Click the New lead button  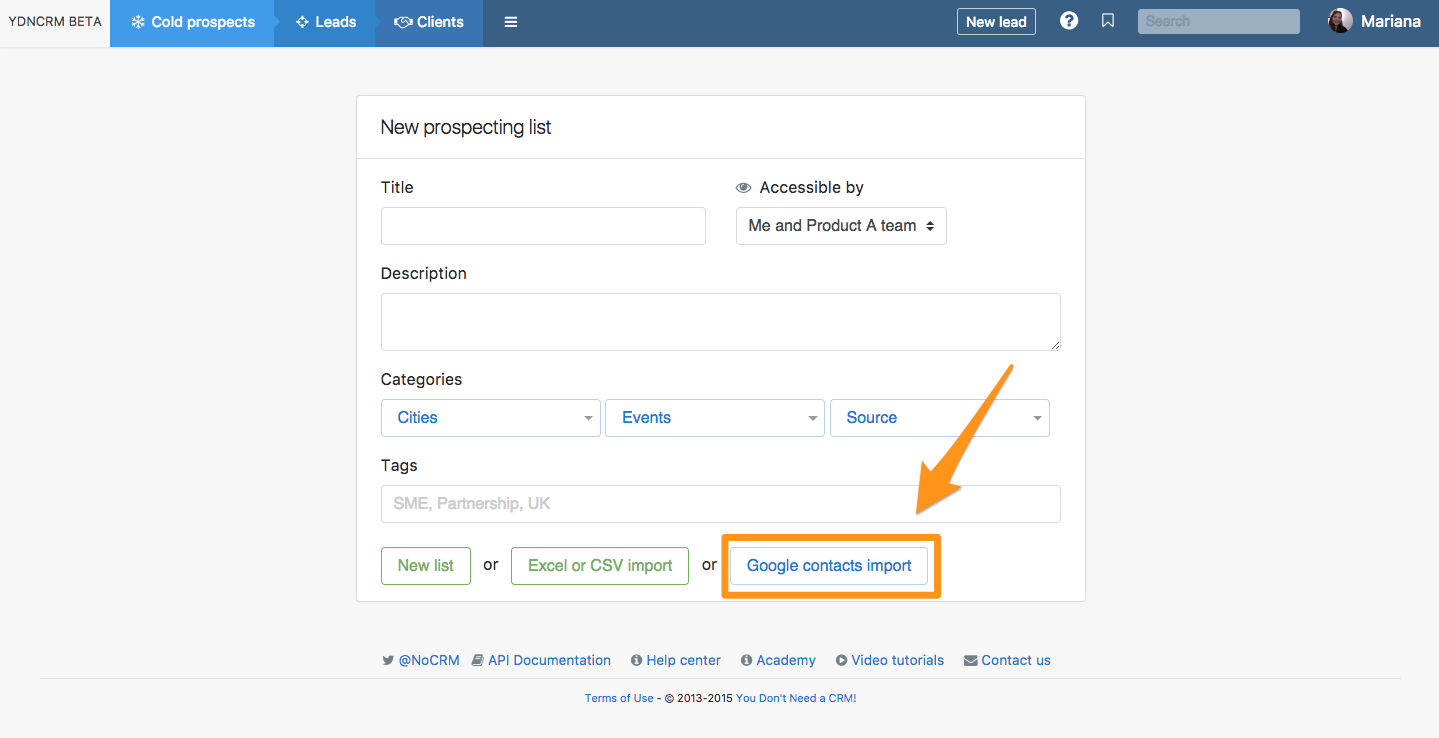(996, 22)
